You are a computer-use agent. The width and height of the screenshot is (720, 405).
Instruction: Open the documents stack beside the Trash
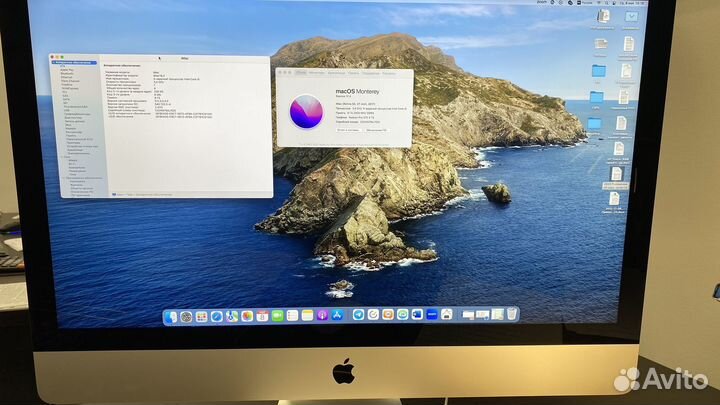497,314
